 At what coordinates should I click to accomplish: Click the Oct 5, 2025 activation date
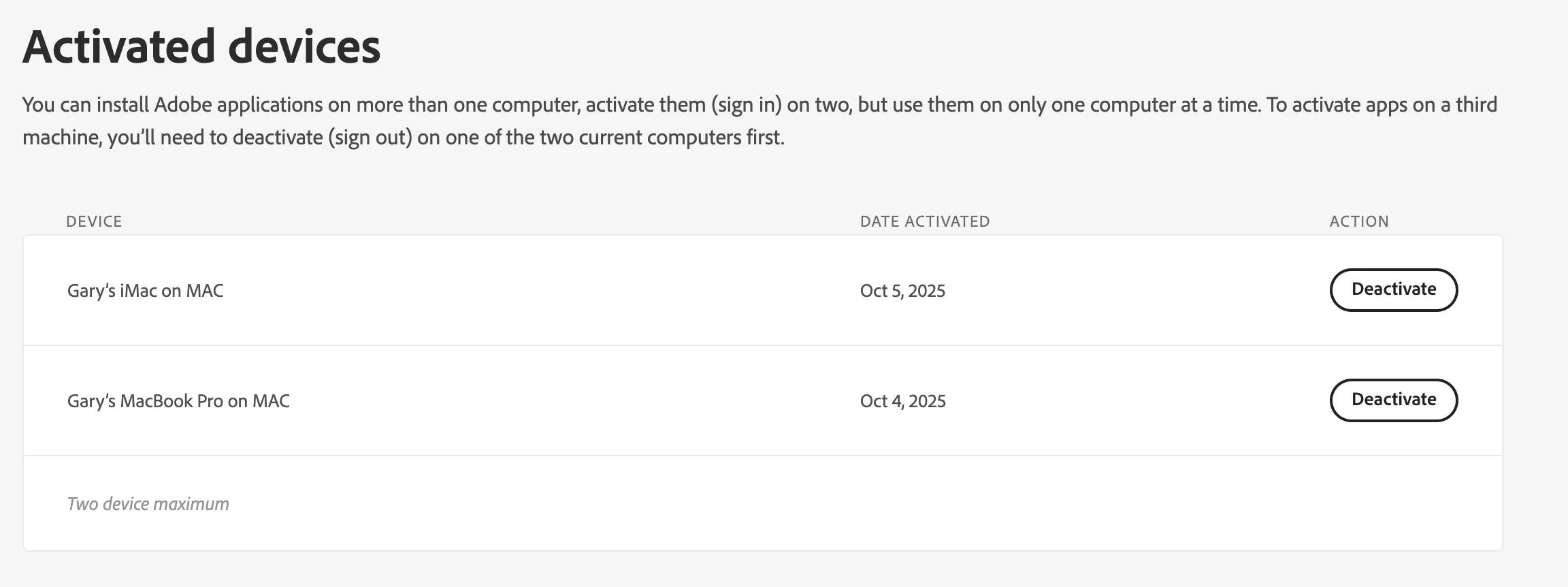tap(902, 291)
